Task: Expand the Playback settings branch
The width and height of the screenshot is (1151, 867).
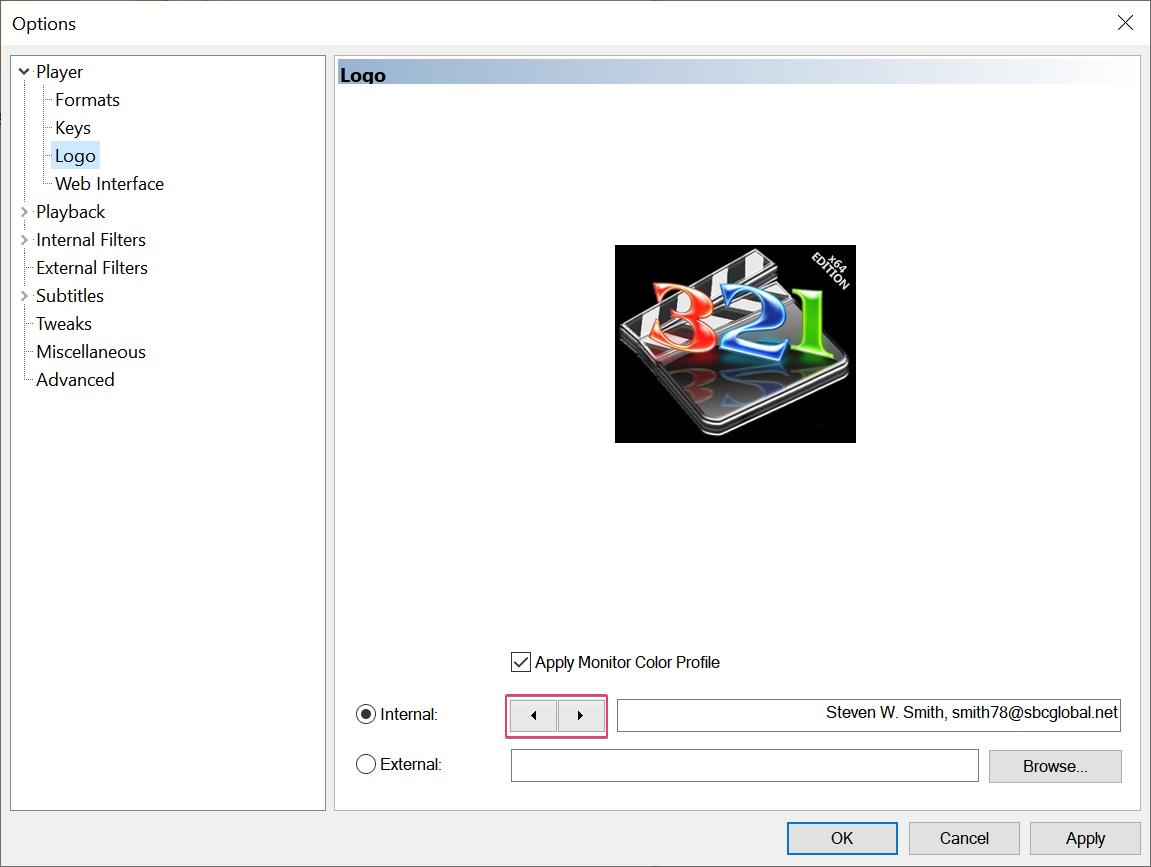Action: (x=23, y=211)
